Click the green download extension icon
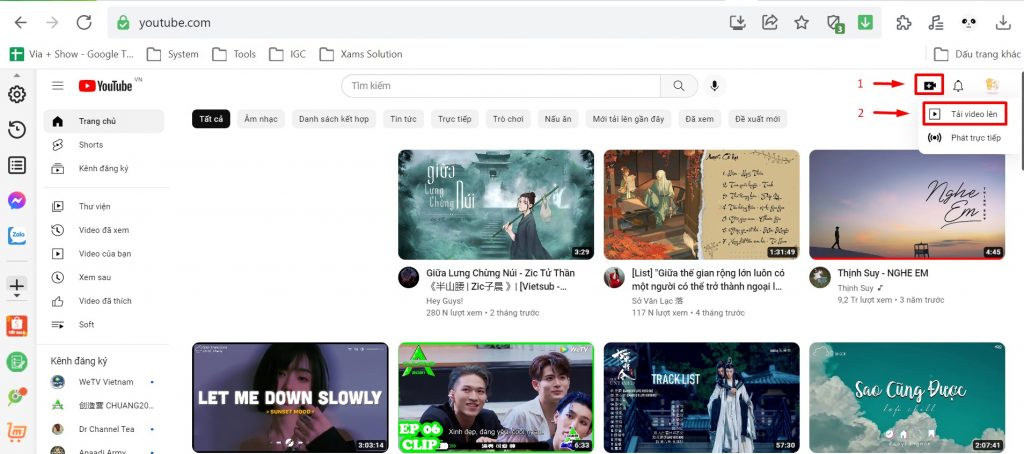1024x454 pixels. [865, 23]
